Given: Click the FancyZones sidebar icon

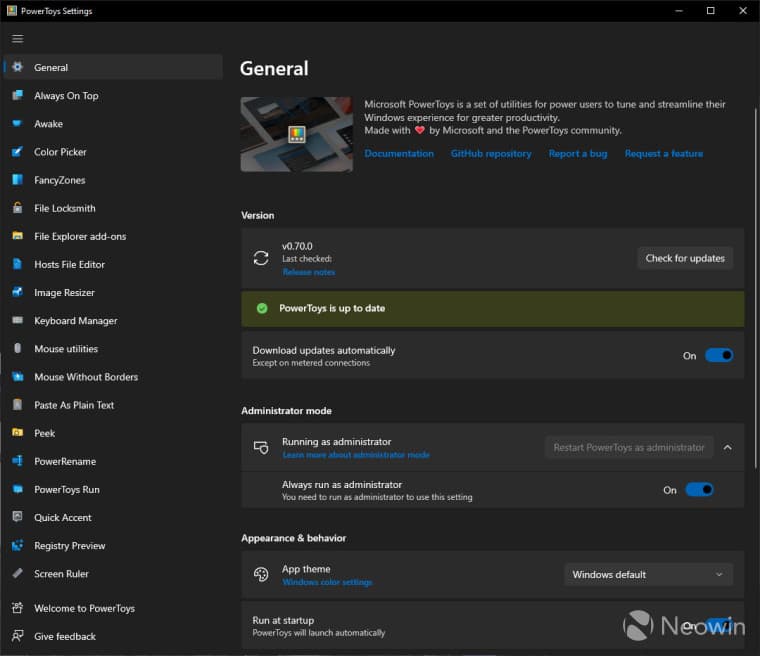Looking at the screenshot, I should [17, 180].
